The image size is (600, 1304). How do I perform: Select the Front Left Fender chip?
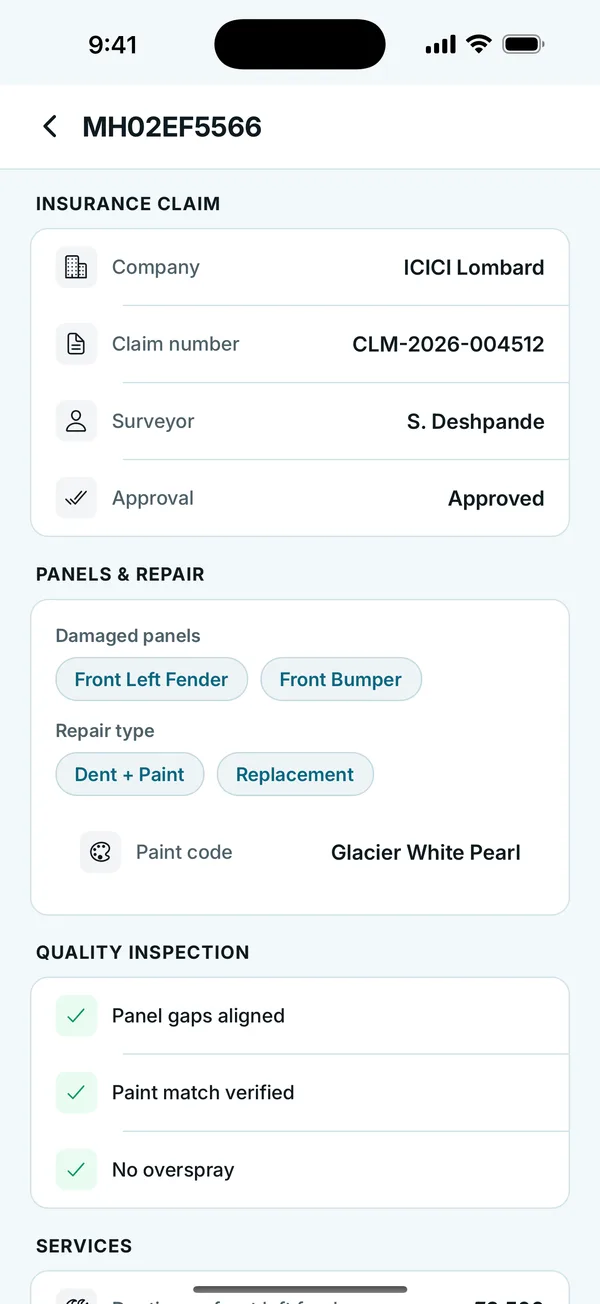click(151, 679)
